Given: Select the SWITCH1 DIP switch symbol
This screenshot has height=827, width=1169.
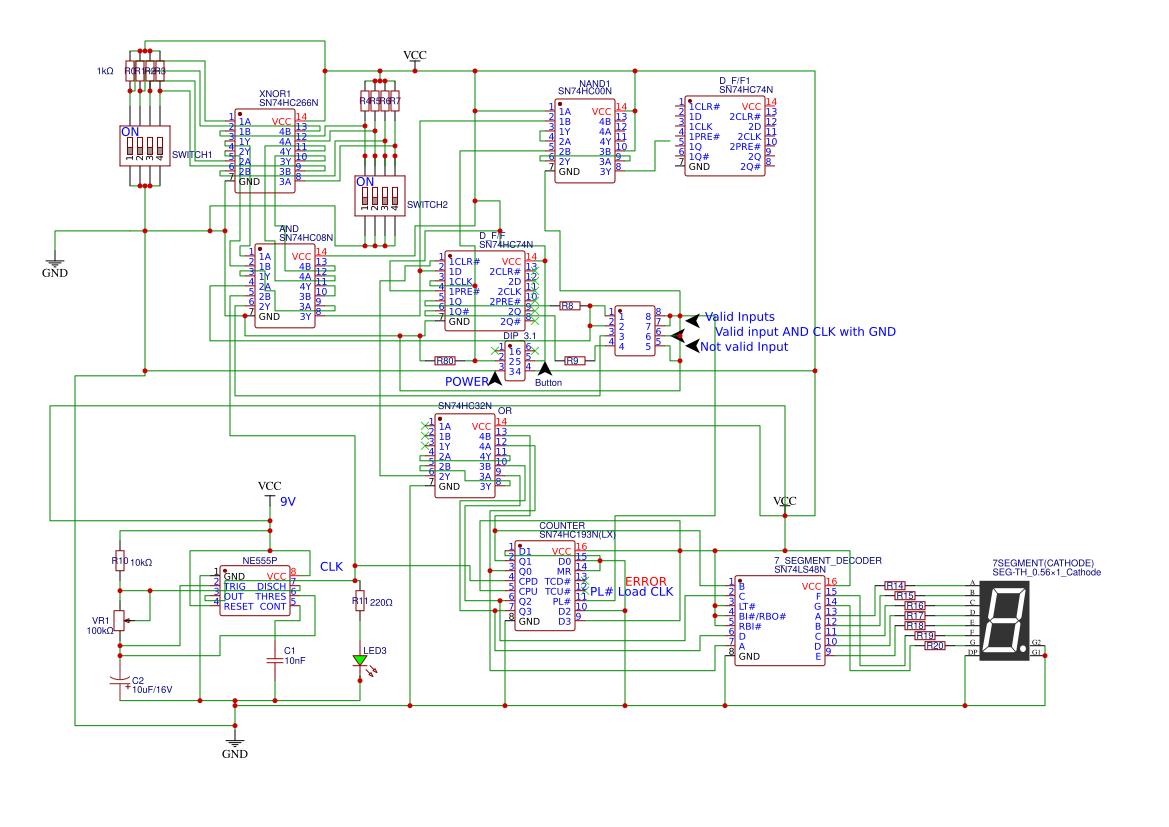Looking at the screenshot, I should point(145,145).
